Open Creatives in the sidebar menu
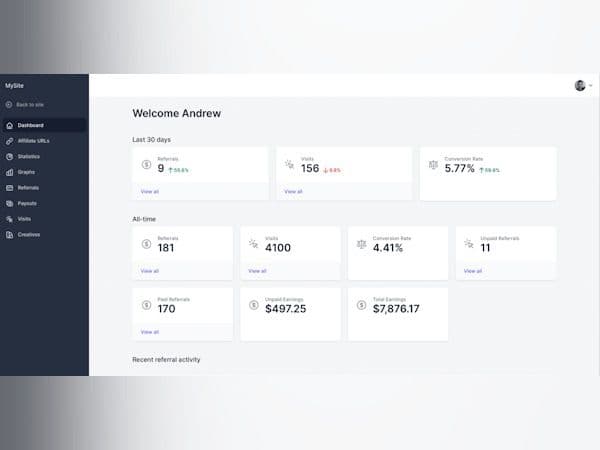 (29, 235)
